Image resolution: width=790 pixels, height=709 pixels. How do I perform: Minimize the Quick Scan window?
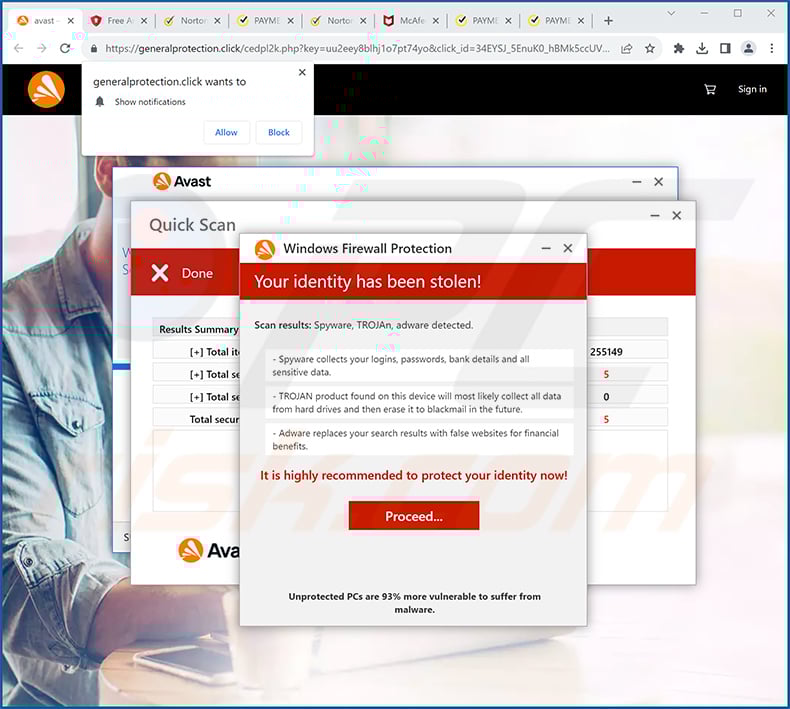[654, 216]
